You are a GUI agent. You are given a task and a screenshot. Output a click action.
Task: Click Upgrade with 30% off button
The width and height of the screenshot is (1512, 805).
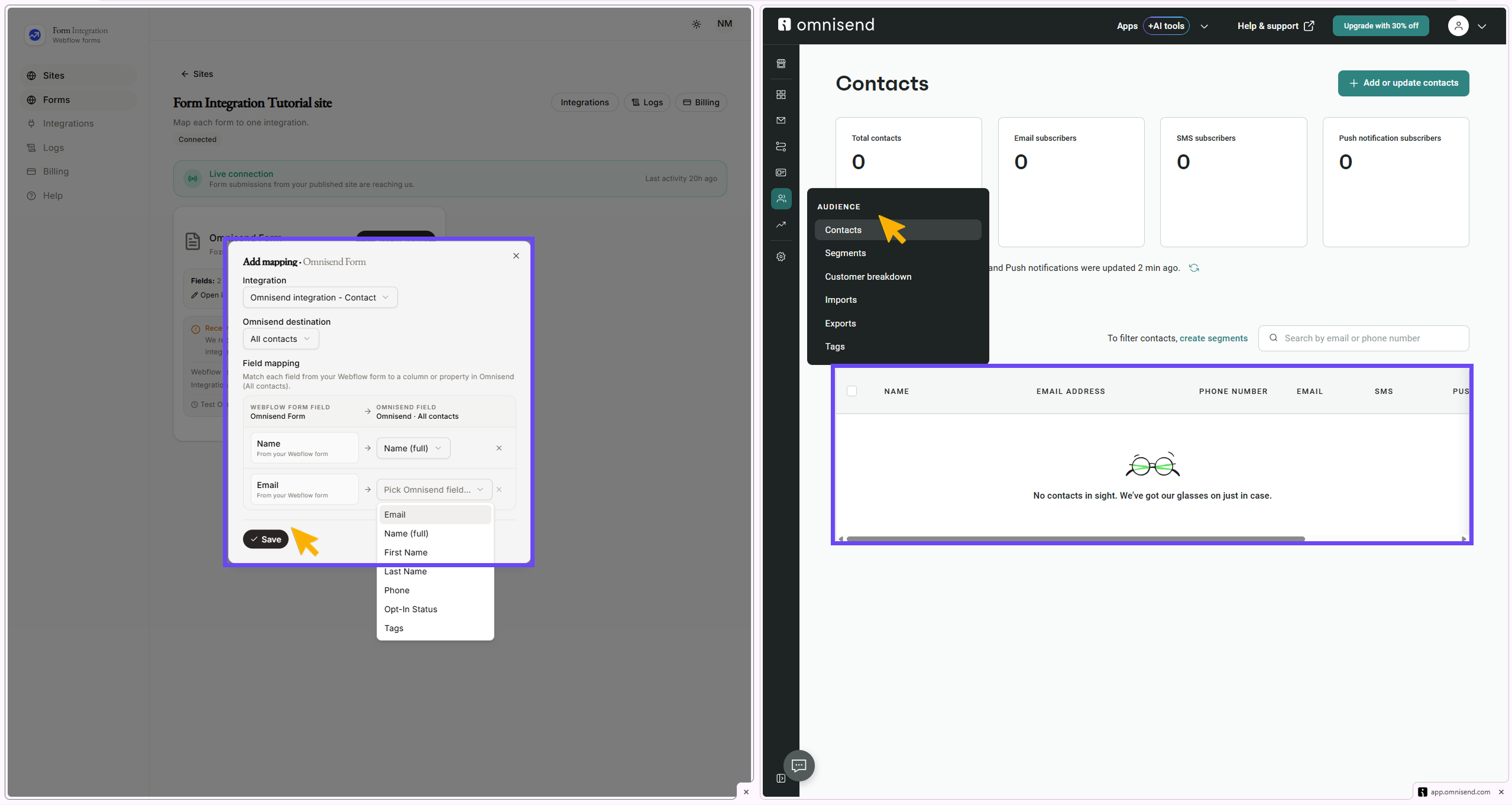[1380, 26]
